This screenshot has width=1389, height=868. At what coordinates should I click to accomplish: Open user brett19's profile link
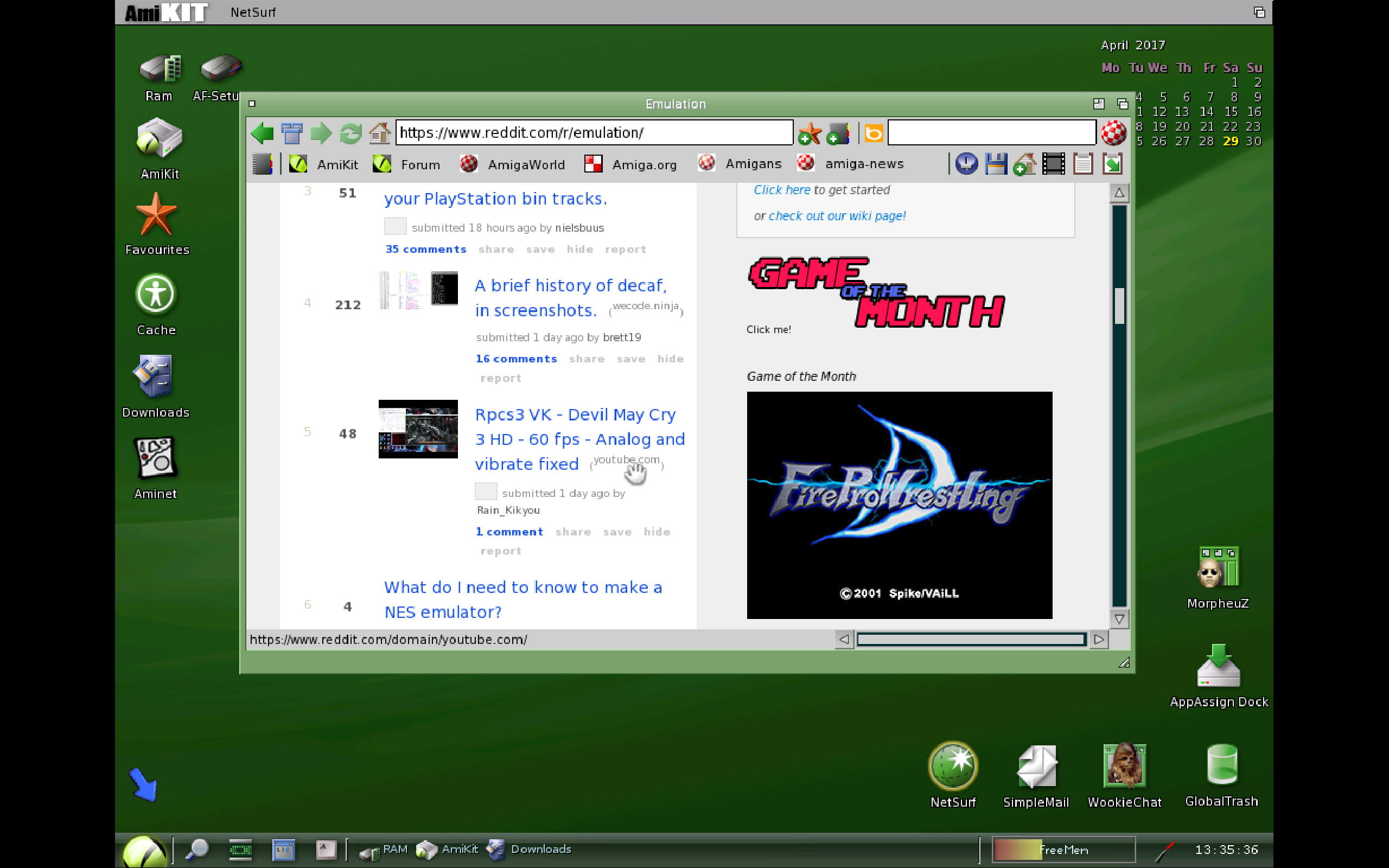[622, 337]
